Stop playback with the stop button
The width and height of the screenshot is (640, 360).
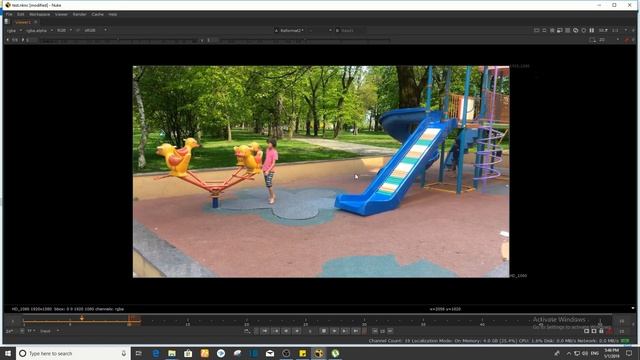click(324, 331)
